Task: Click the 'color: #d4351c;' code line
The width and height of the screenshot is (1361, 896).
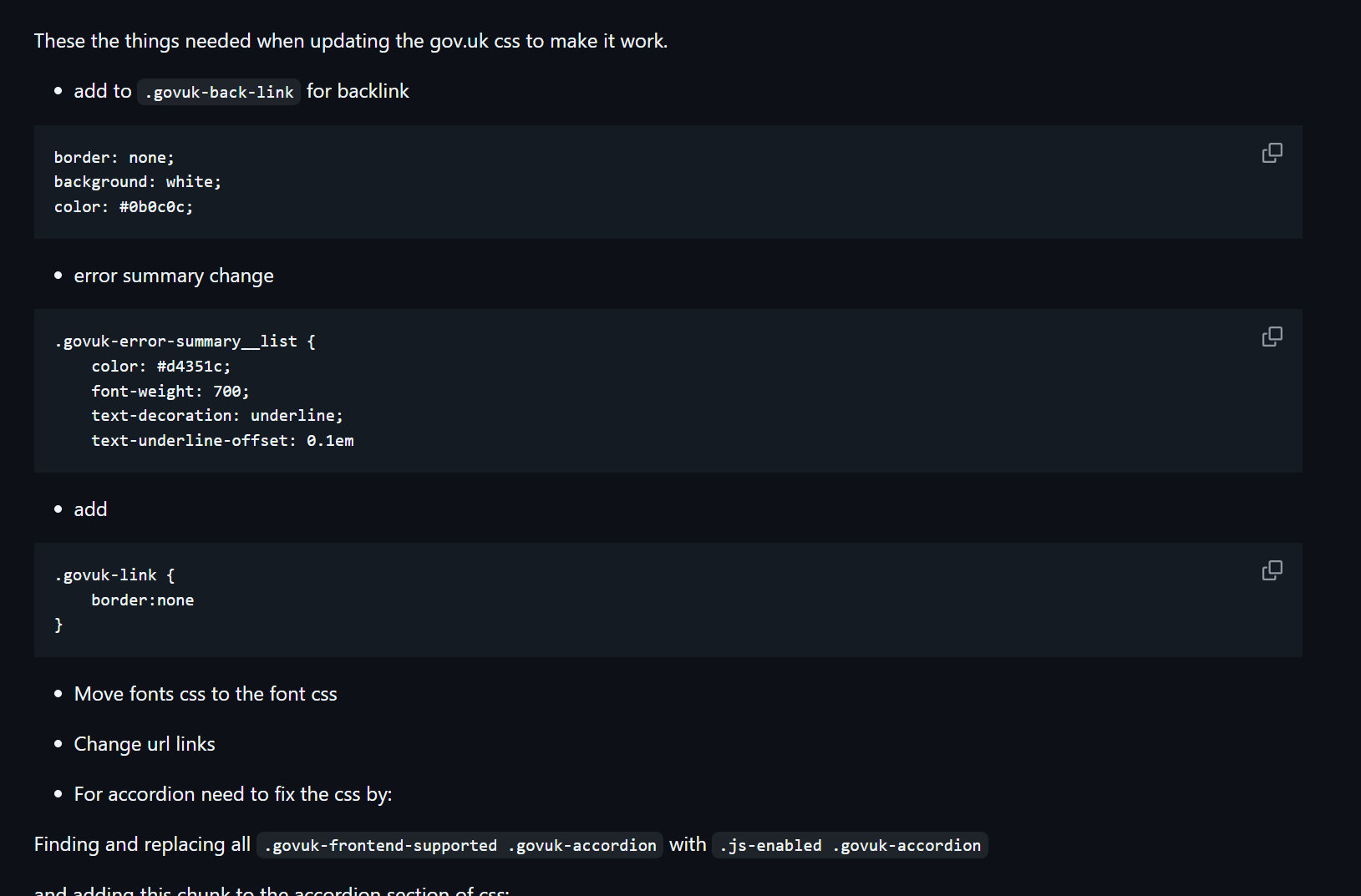Action: [160, 367]
